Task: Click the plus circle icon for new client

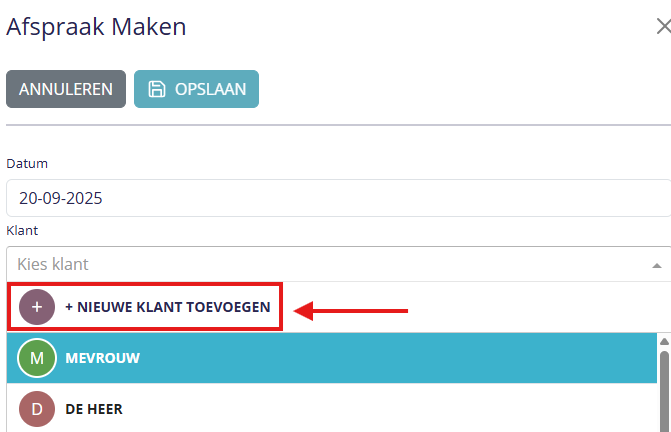Action: [37, 307]
